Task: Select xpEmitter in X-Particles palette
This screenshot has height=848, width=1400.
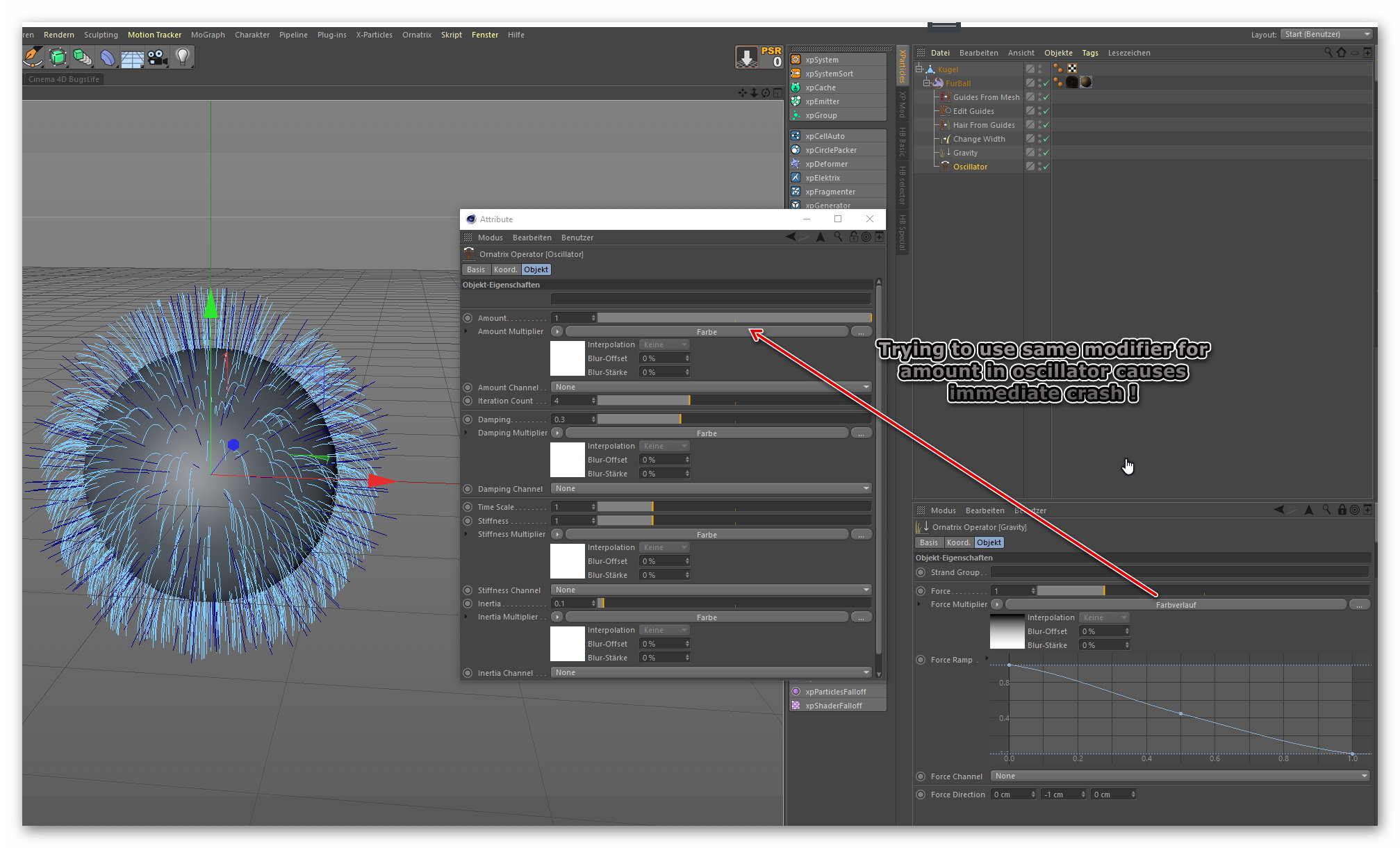Action: click(x=822, y=101)
